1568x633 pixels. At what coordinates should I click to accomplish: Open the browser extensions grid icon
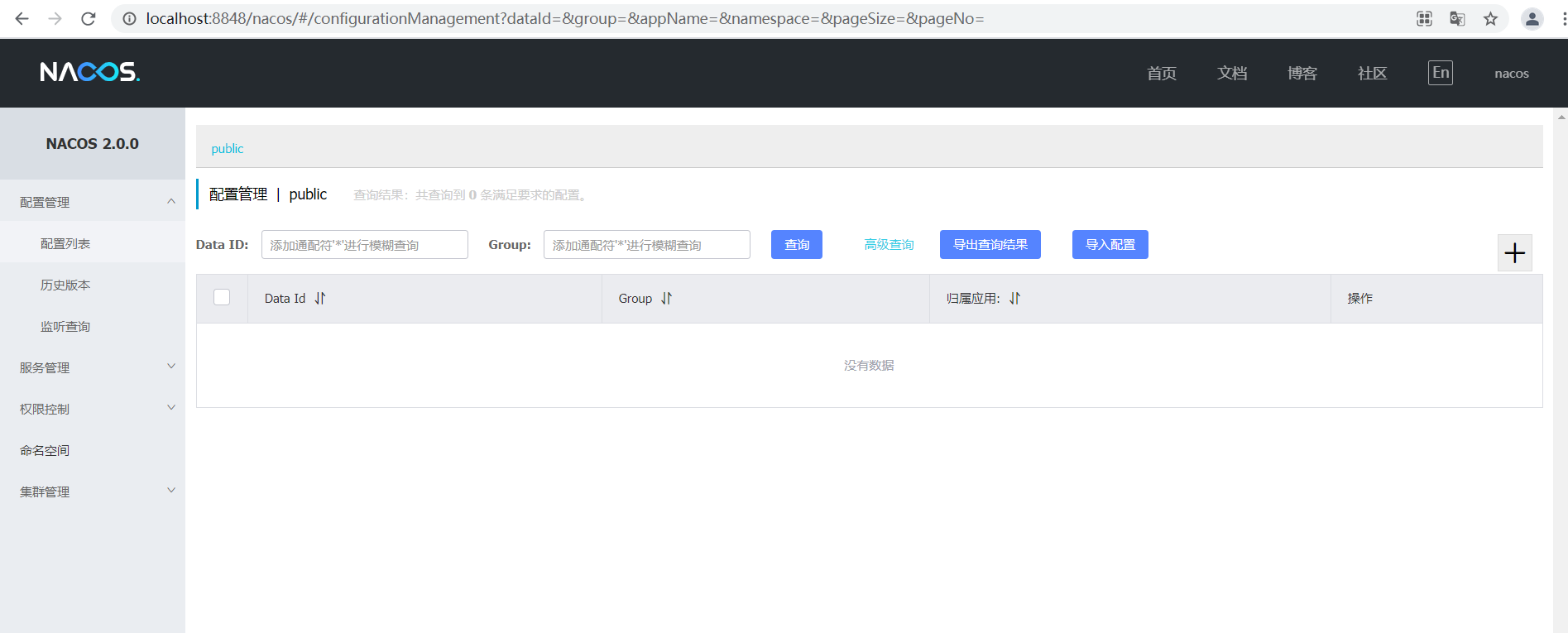pos(1424,18)
